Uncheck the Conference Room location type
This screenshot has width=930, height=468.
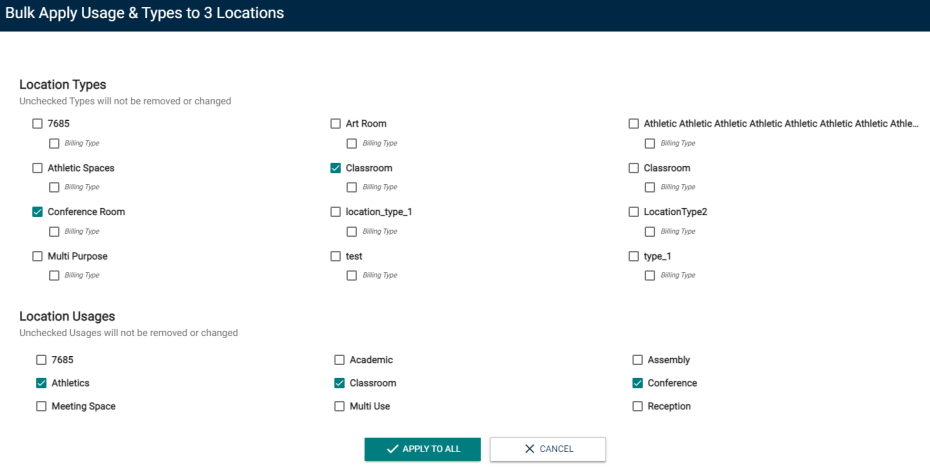pos(37,212)
